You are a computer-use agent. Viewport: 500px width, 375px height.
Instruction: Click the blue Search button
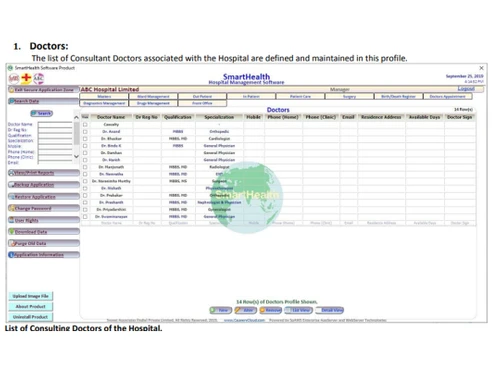pos(42,113)
